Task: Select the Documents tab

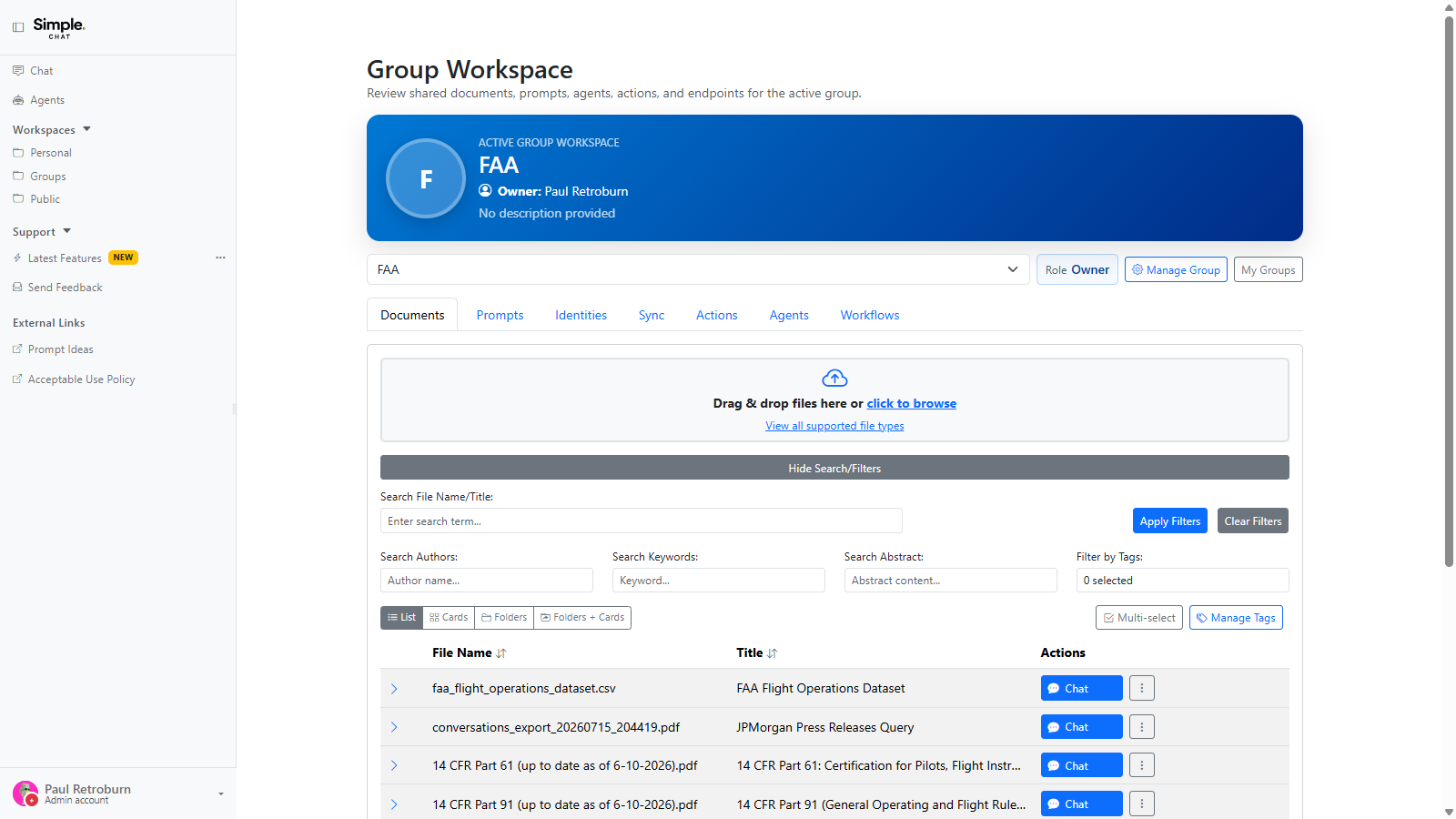Action: 412,315
